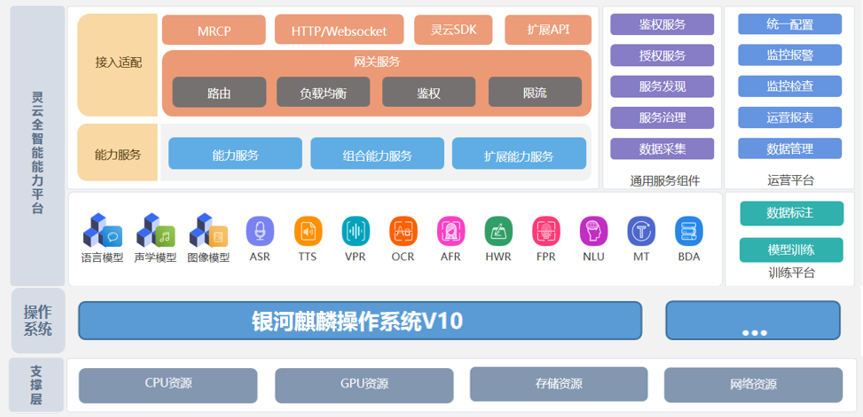The width and height of the screenshot is (863, 417).
Task: Click the 网络资源 box
Action: pyautogui.click(x=753, y=385)
